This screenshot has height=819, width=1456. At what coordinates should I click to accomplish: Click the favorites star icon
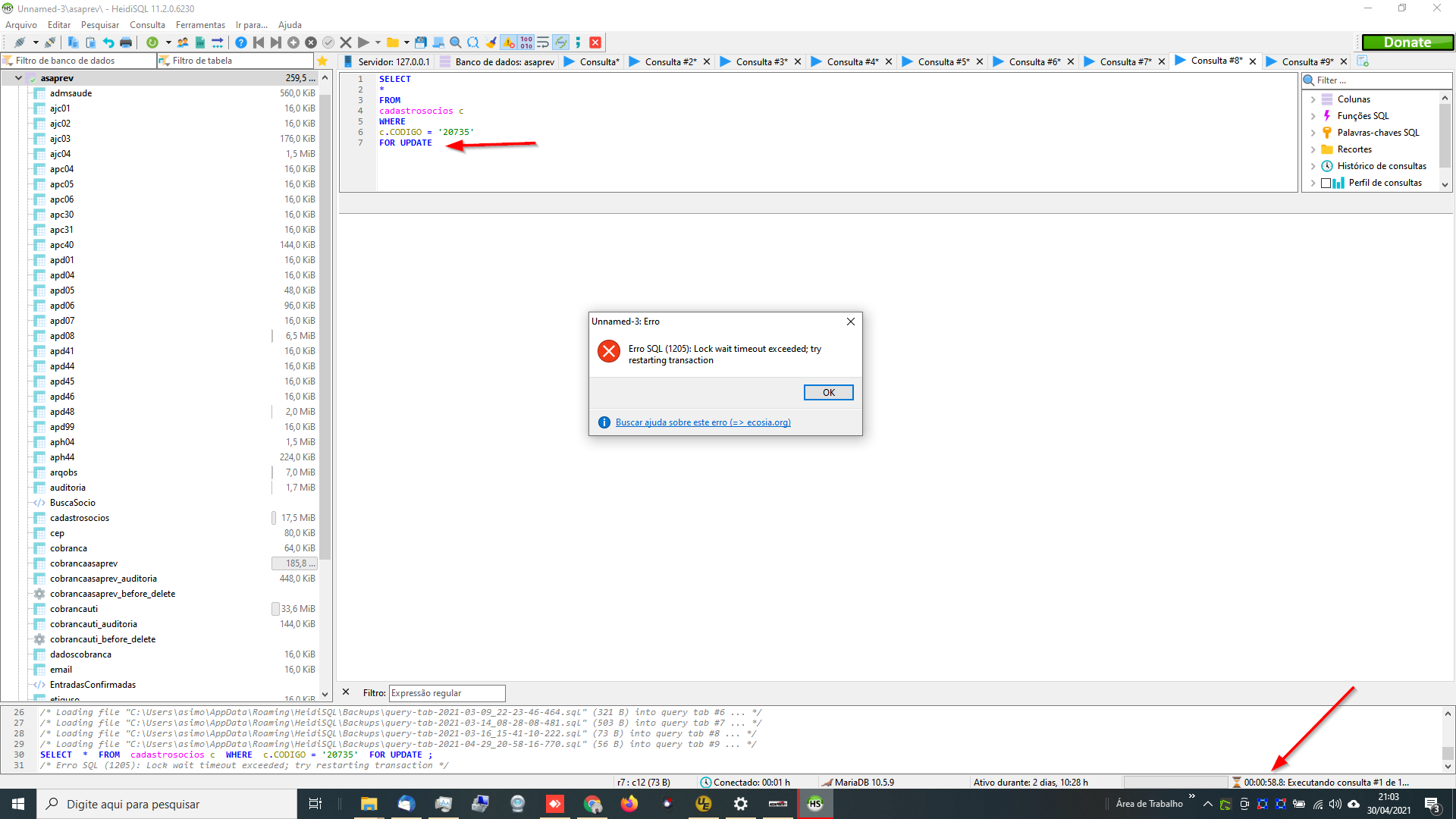pos(322,61)
